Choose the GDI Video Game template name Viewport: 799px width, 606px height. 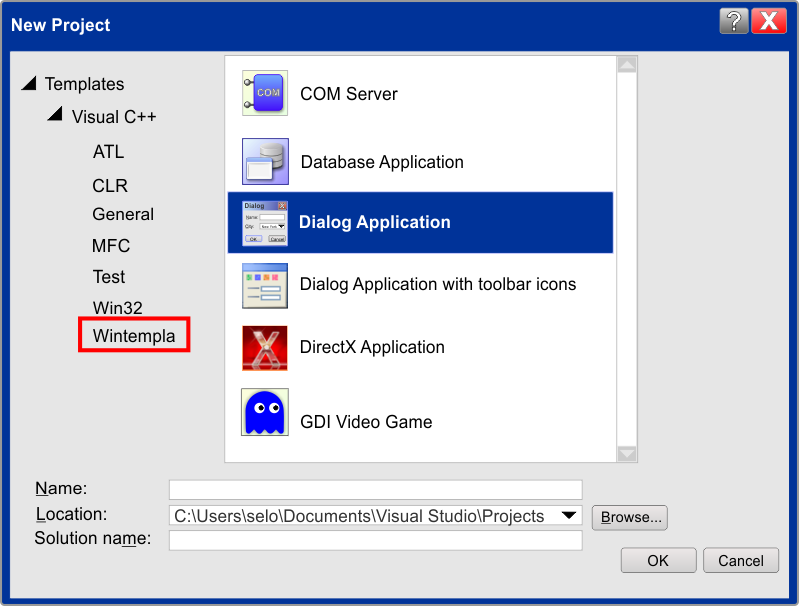tap(366, 422)
